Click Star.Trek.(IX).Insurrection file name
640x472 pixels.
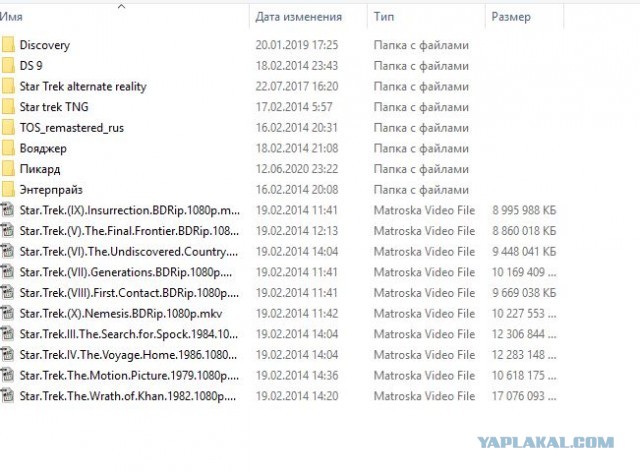click(x=130, y=210)
